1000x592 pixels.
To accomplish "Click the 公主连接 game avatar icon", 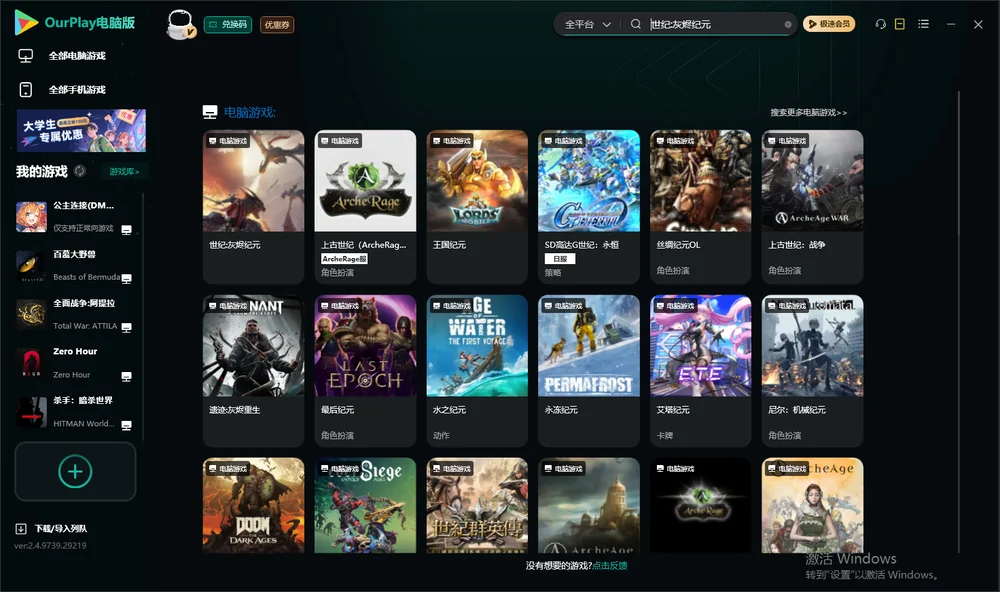I will pyautogui.click(x=31, y=217).
